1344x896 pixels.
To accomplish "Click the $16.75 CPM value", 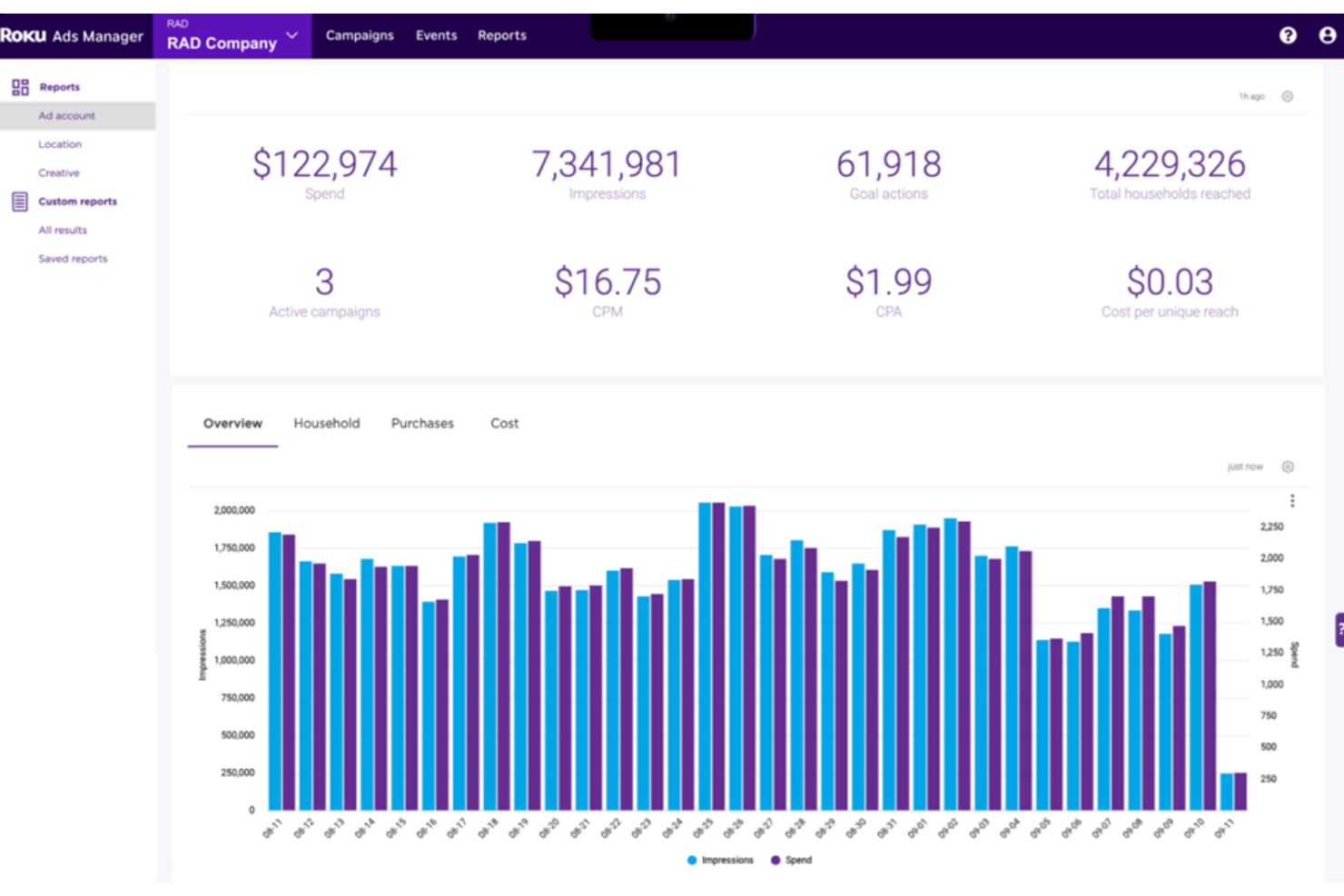I will [608, 282].
